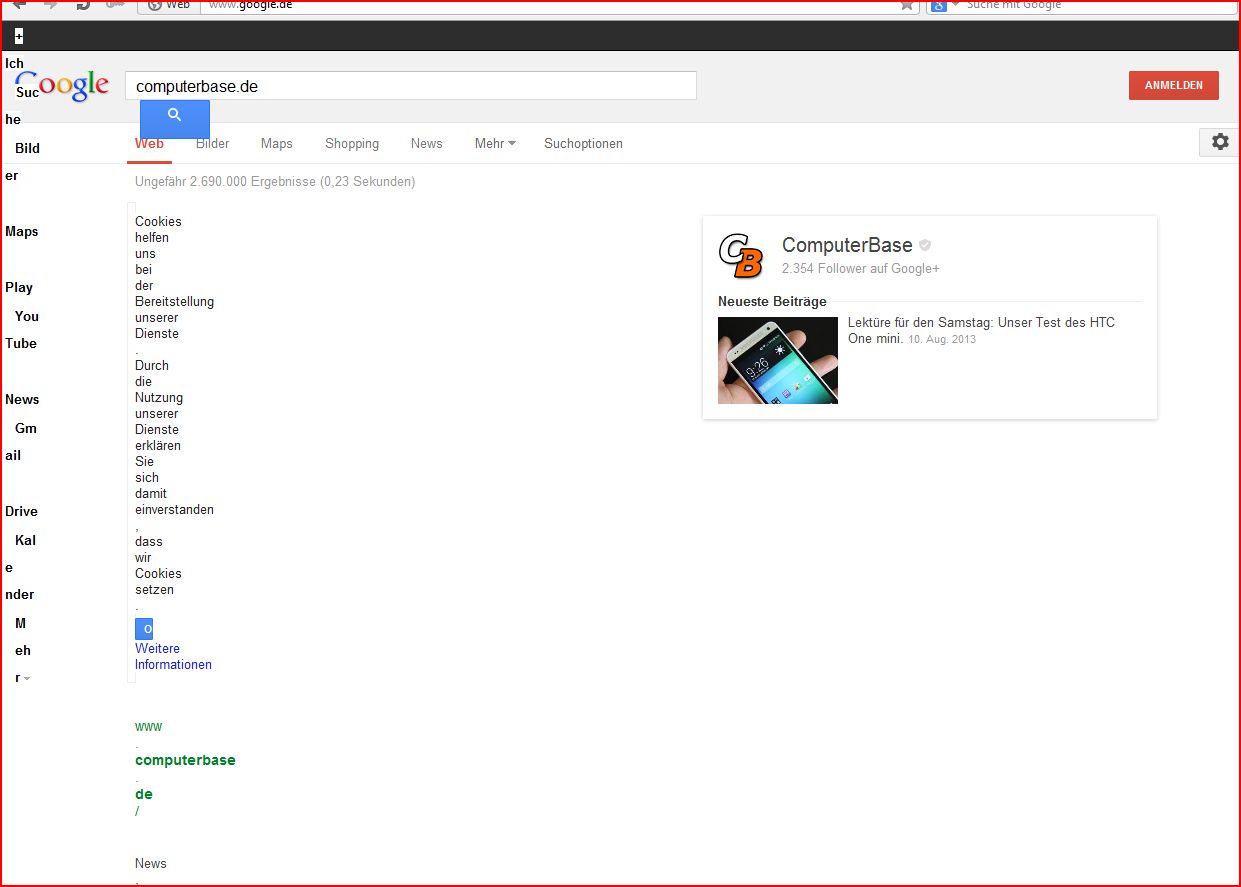Click the bold Play link in the left list
Image resolution: width=1241 pixels, height=887 pixels.
coord(19,287)
